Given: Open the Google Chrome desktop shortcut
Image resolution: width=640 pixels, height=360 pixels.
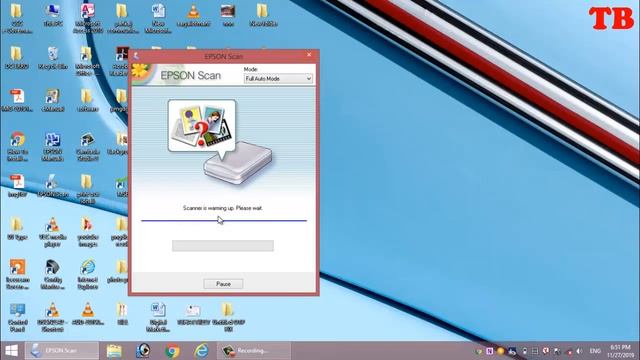Looking at the screenshot, I should click(17, 147).
